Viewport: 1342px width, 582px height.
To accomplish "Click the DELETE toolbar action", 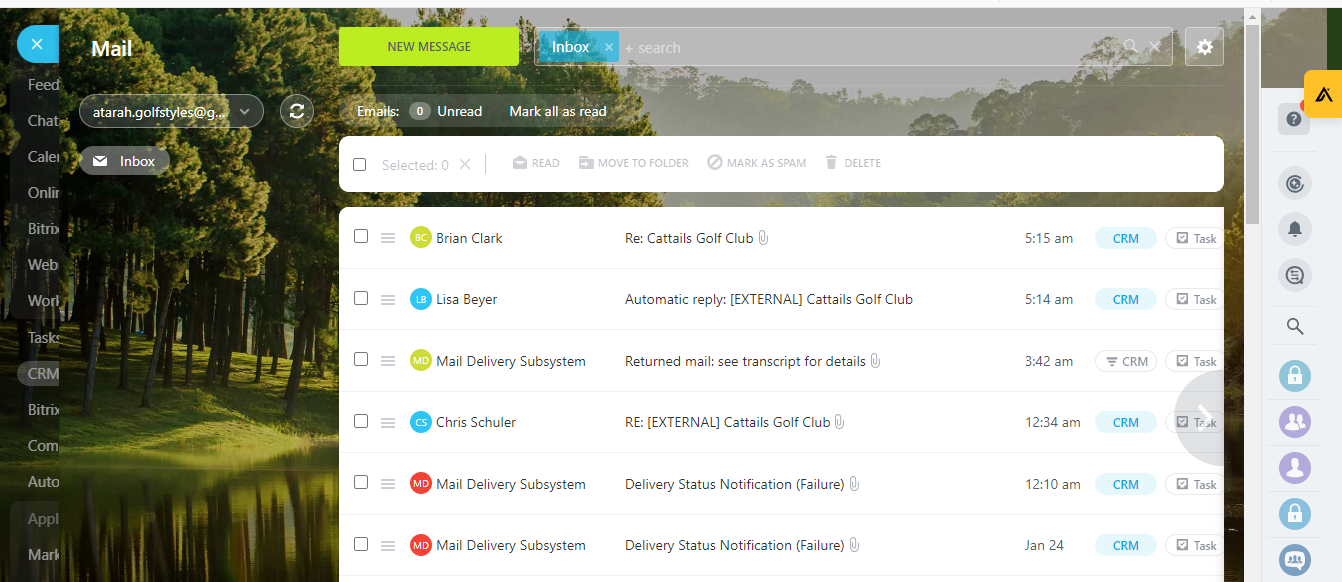I will (x=853, y=163).
